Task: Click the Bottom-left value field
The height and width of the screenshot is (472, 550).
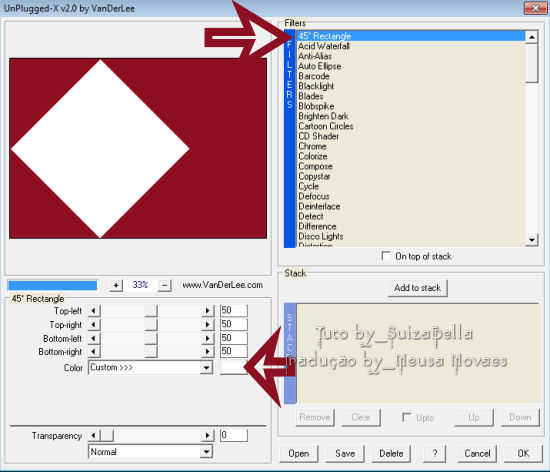Action: click(233, 338)
